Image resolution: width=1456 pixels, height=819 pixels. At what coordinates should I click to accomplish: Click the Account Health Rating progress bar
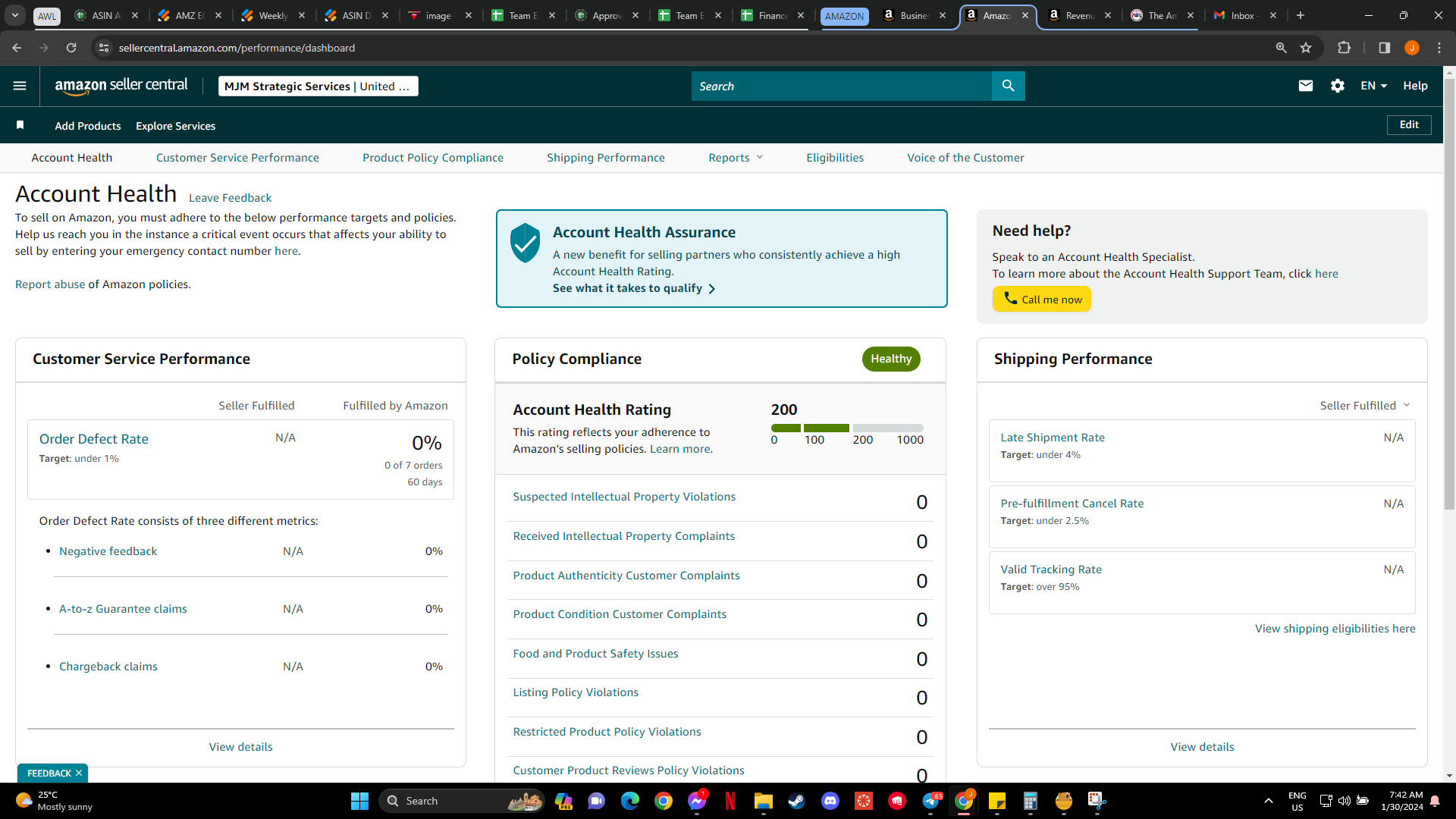[847, 428]
